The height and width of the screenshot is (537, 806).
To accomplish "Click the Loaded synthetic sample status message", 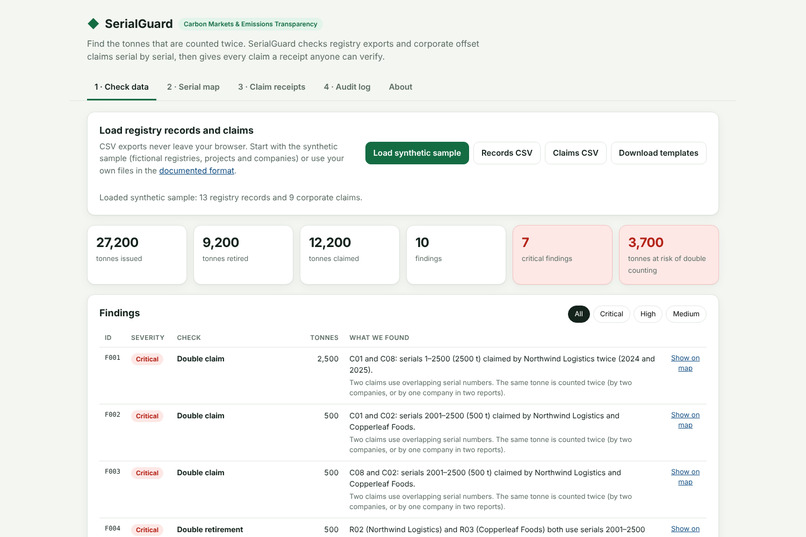I will click(x=231, y=197).
